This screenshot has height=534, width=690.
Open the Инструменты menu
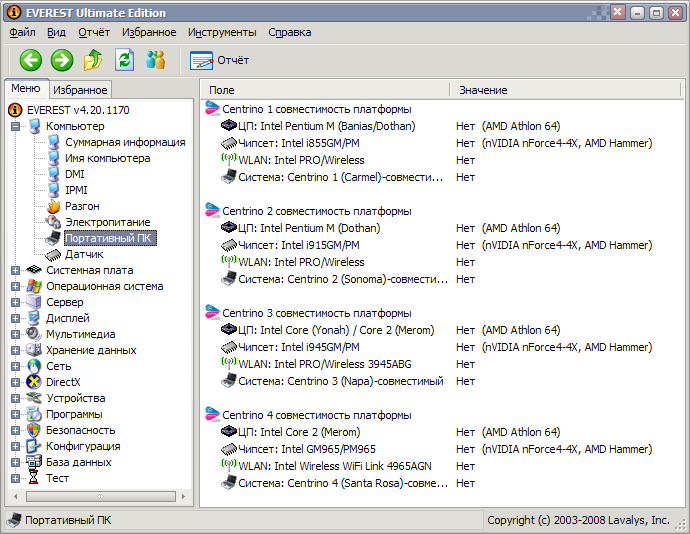point(222,32)
